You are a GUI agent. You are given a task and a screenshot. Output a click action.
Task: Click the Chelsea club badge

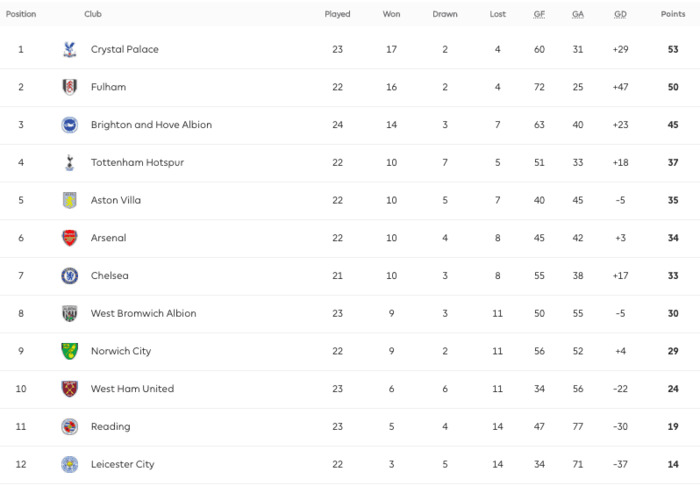coord(70,276)
